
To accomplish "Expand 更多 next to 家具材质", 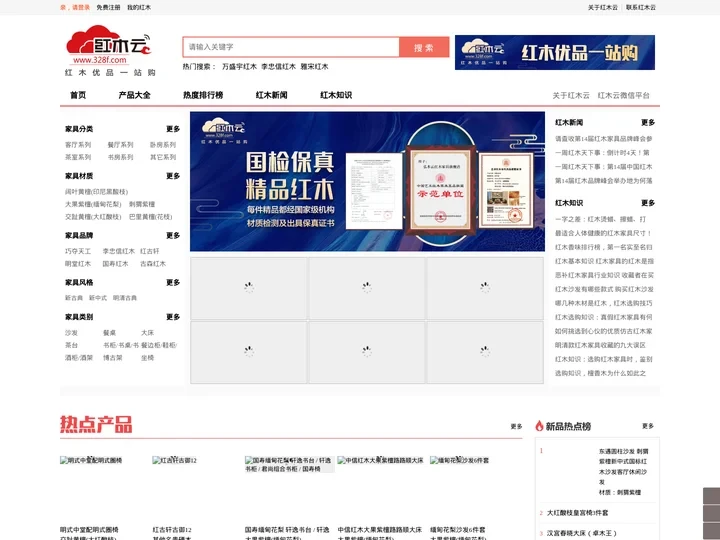I will [173, 176].
